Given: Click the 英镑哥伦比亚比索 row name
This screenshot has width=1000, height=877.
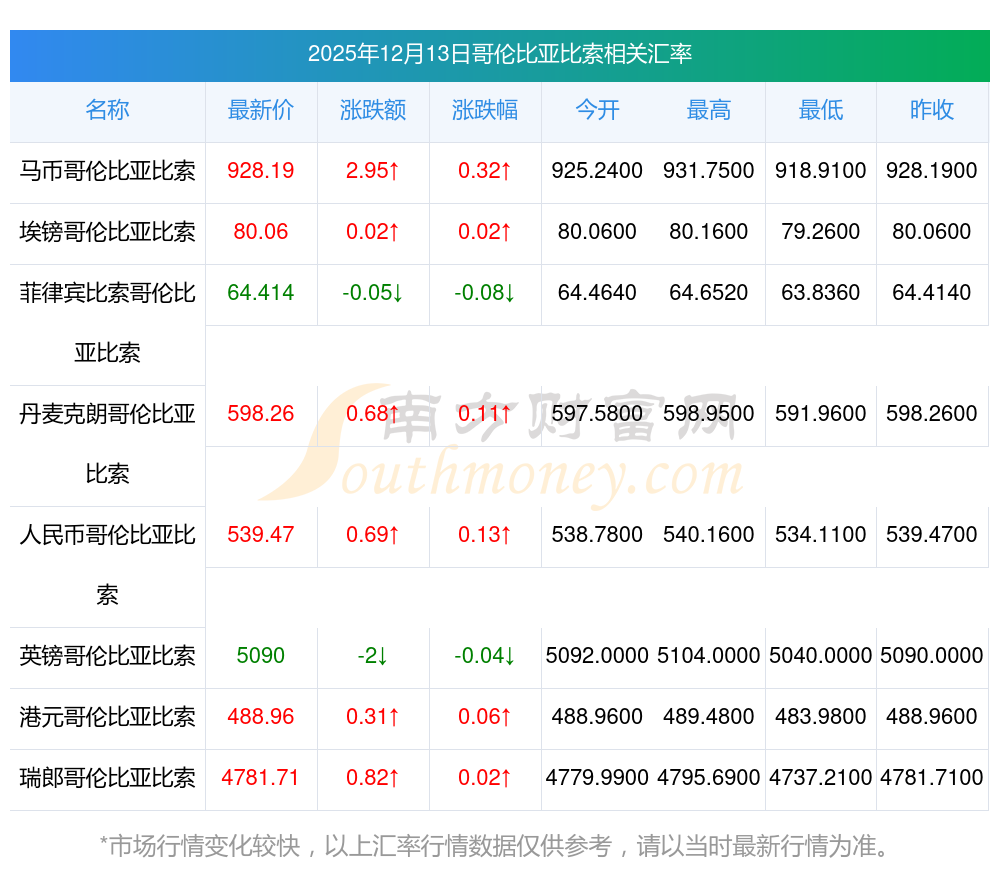Looking at the screenshot, I should tap(107, 656).
